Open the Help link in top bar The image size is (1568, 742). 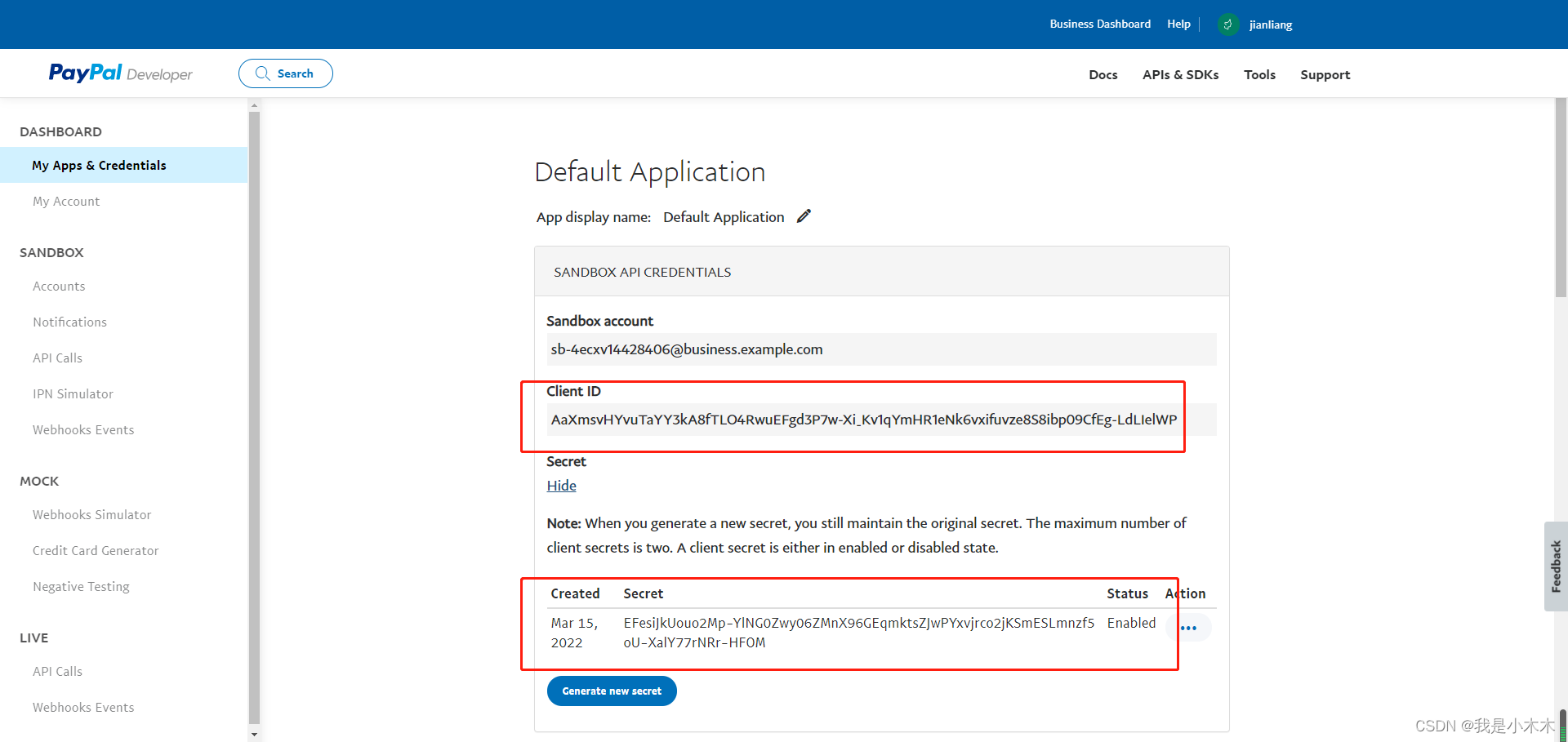click(x=1178, y=24)
